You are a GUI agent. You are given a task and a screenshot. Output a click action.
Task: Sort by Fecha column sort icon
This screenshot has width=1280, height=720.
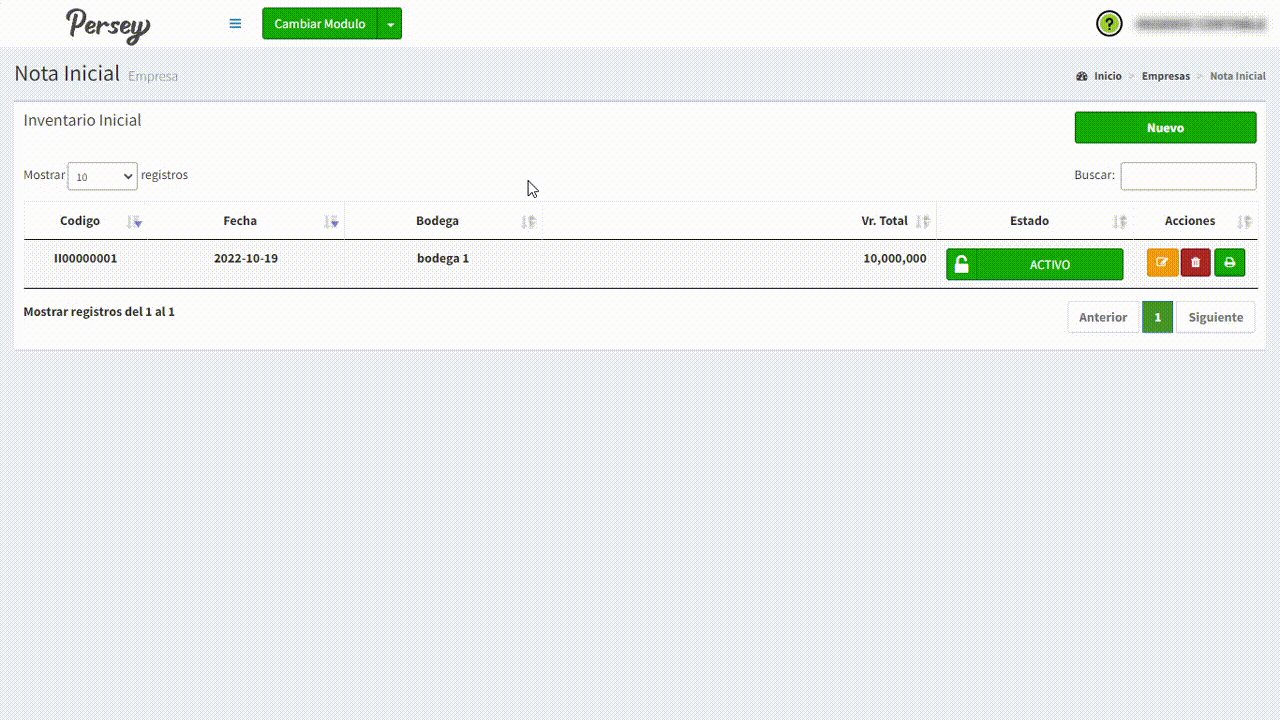coord(331,222)
